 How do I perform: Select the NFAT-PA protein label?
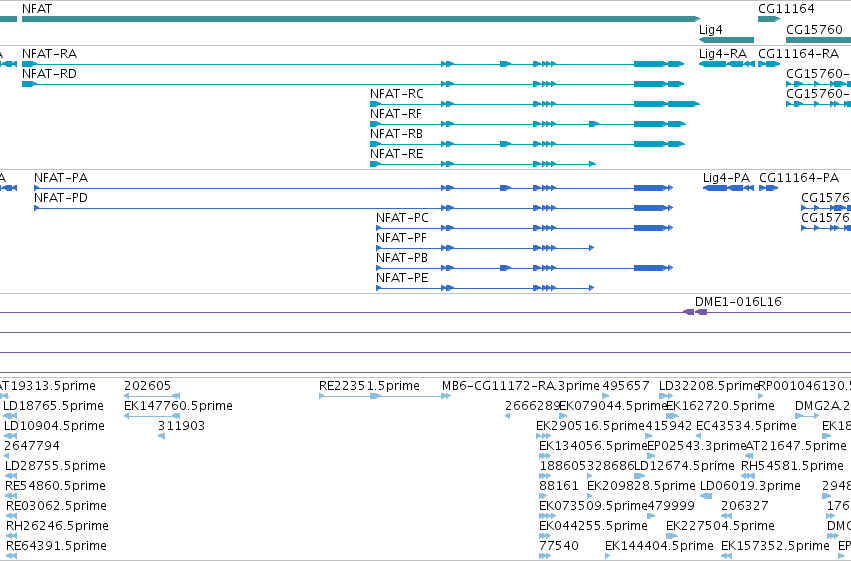click(61, 178)
